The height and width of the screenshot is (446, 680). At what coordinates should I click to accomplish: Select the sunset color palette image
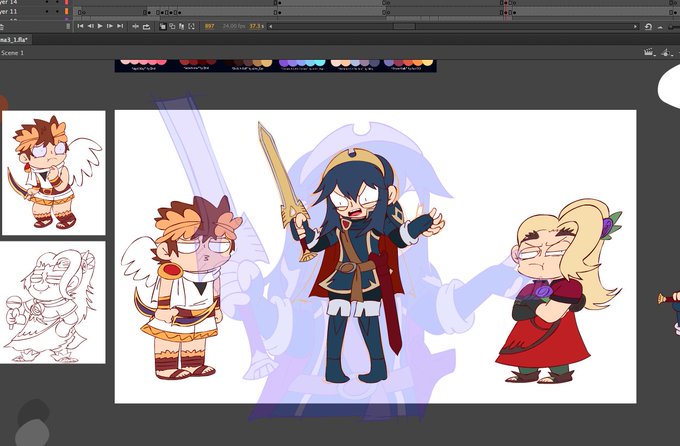coord(408,65)
